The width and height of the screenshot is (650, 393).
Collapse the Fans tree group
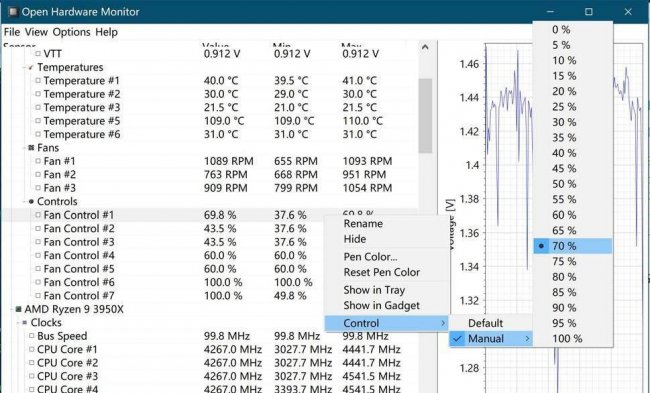click(25, 148)
